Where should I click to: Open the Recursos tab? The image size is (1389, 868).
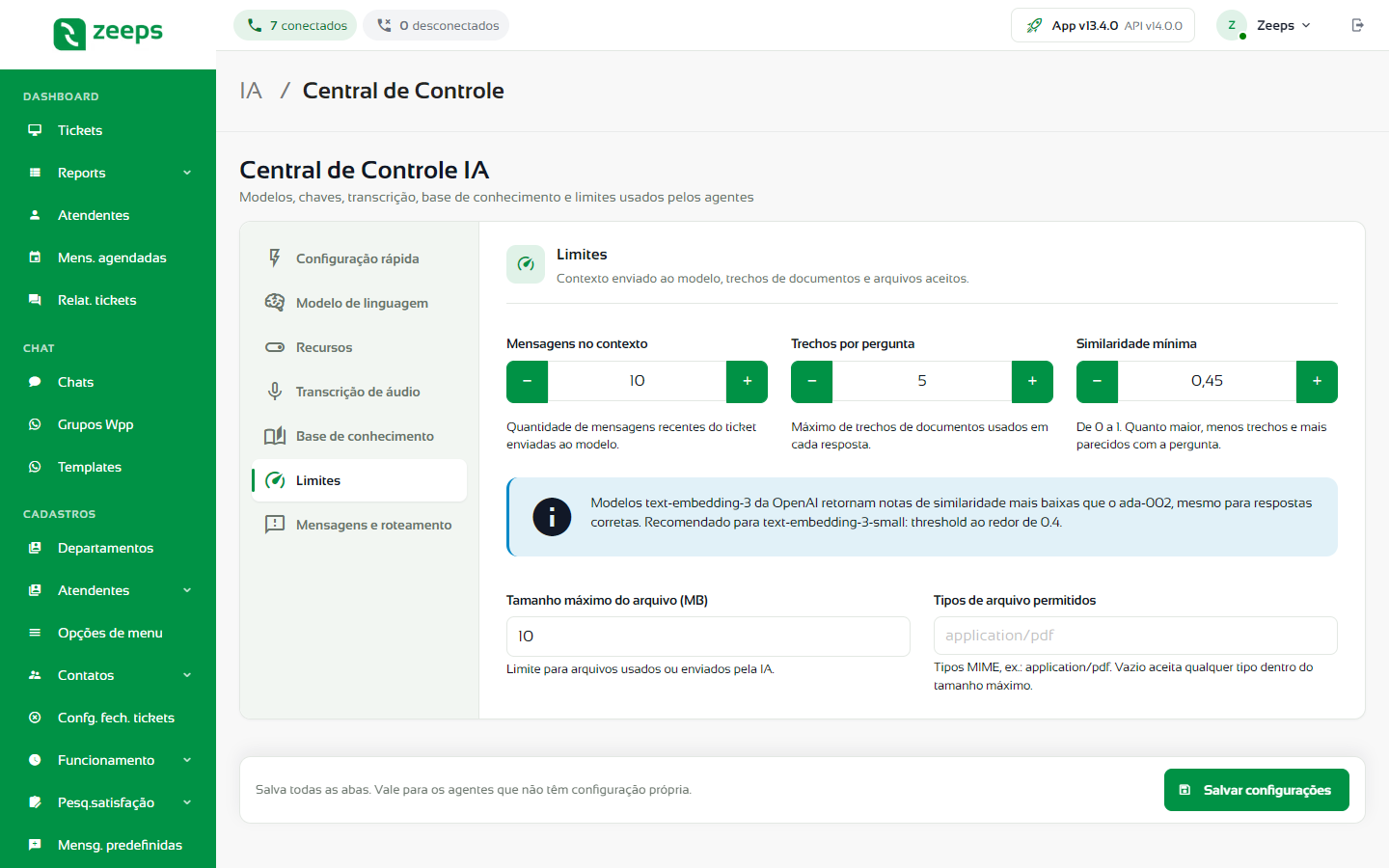pos(359,347)
